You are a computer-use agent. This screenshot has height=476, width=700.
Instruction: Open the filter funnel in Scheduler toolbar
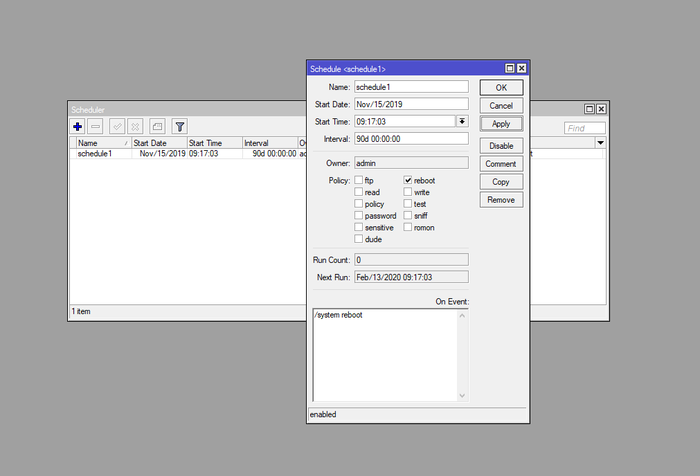tap(179, 126)
